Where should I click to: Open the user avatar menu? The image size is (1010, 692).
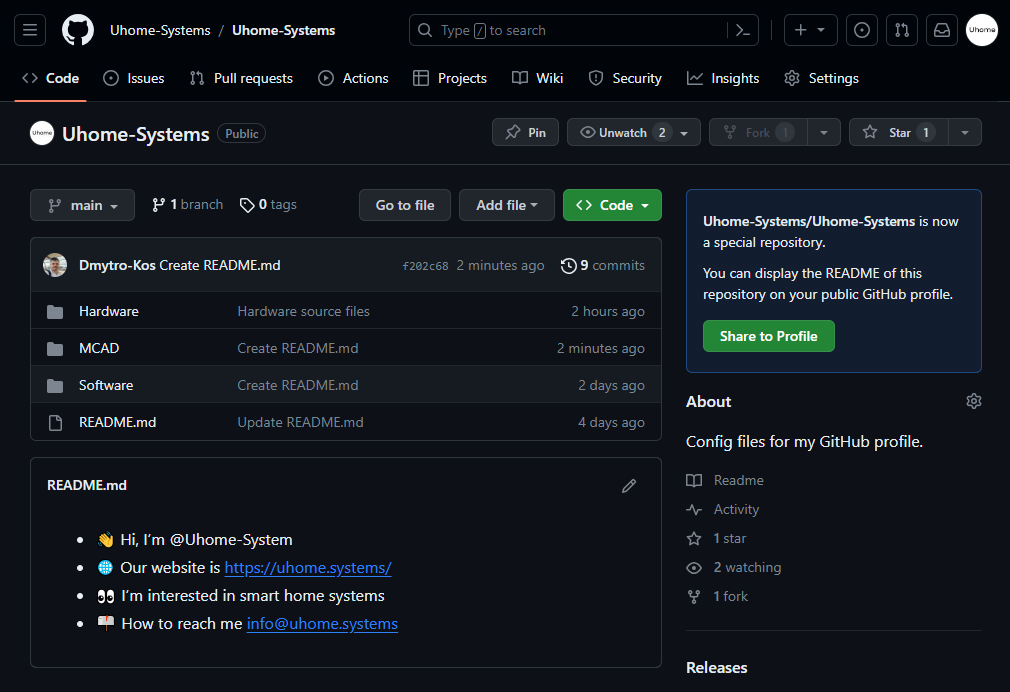pyautogui.click(x=982, y=30)
